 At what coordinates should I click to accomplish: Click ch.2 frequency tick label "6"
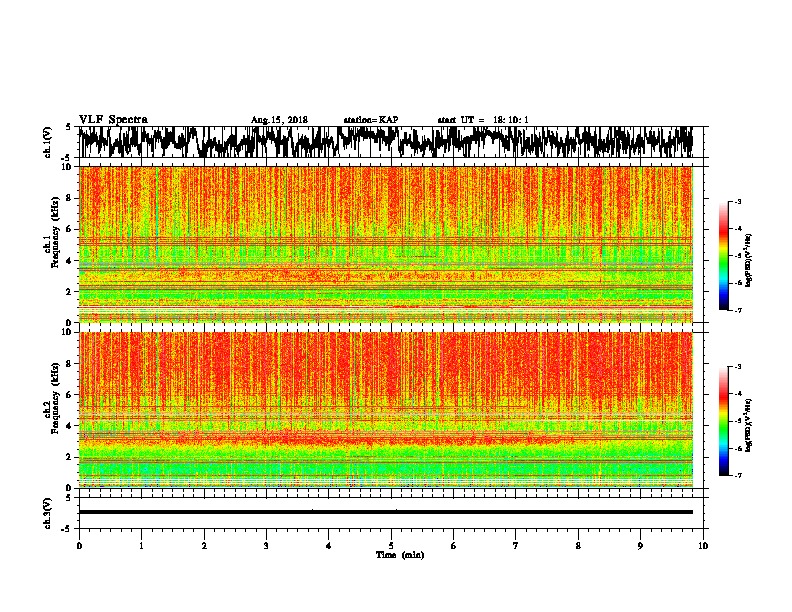click(x=70, y=394)
